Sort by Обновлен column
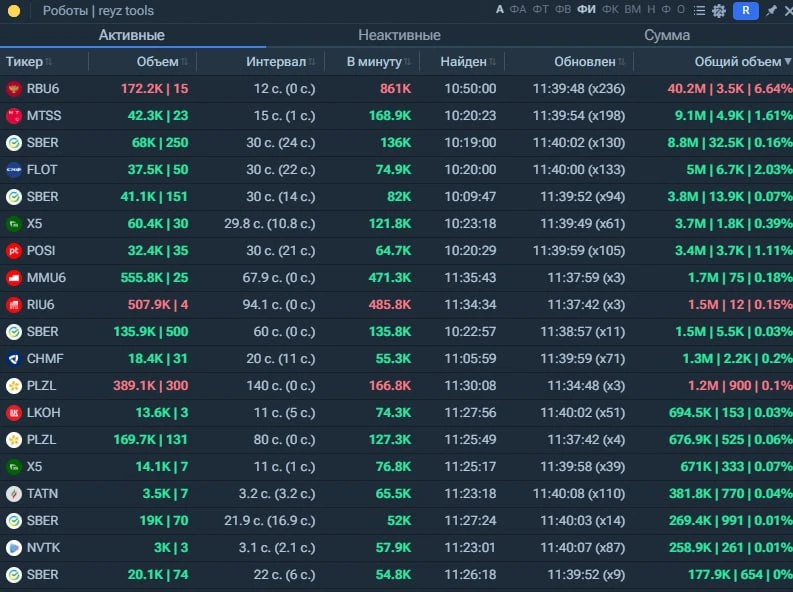Image resolution: width=793 pixels, height=592 pixels. click(590, 62)
